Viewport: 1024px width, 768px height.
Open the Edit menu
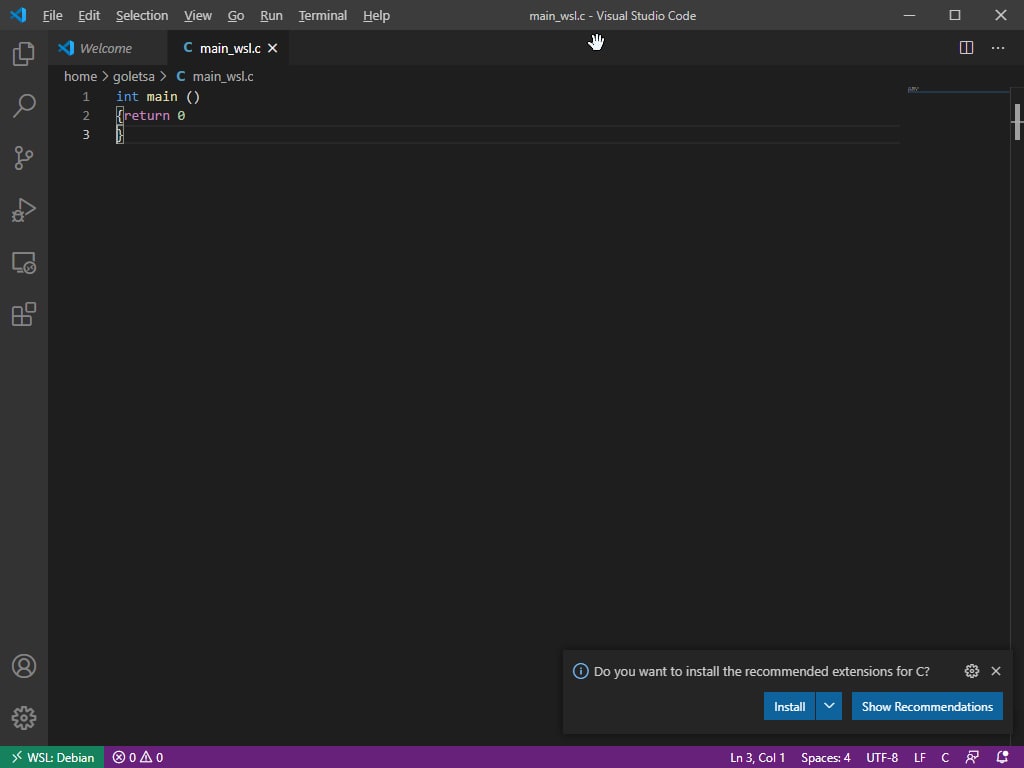click(x=89, y=16)
